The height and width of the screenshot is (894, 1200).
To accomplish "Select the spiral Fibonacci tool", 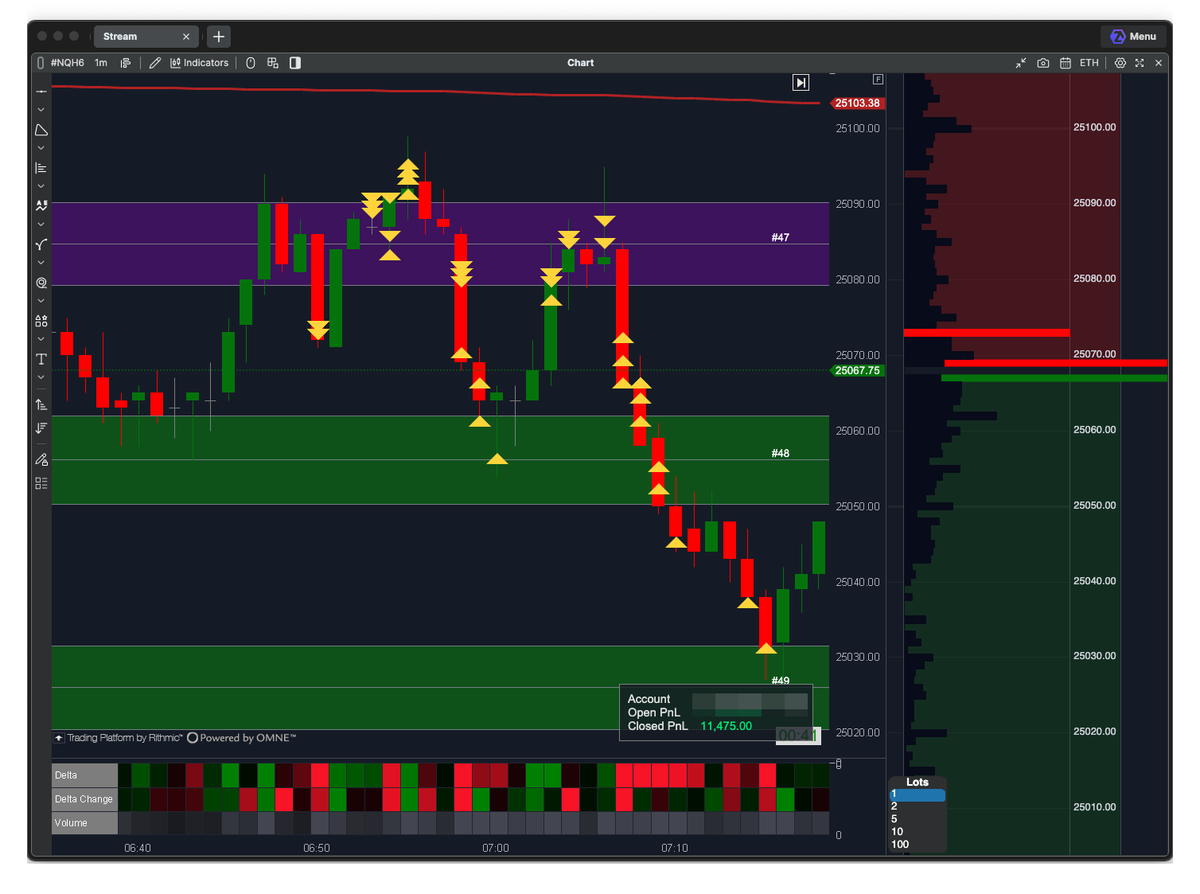I will coord(41,283).
